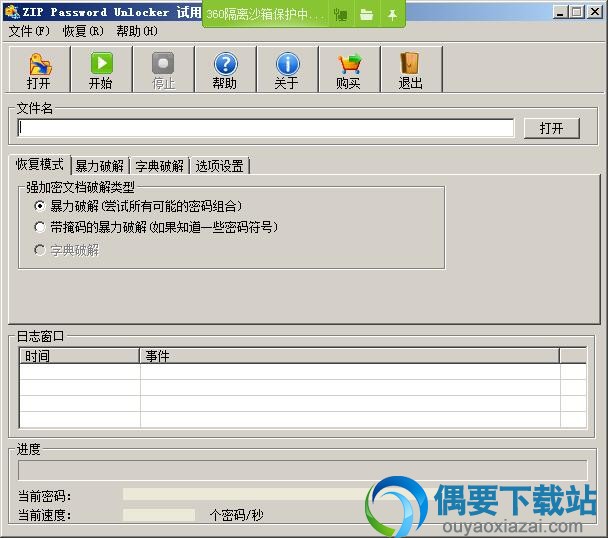
Task: Click the 当前速度 value field
Action: 159,515
